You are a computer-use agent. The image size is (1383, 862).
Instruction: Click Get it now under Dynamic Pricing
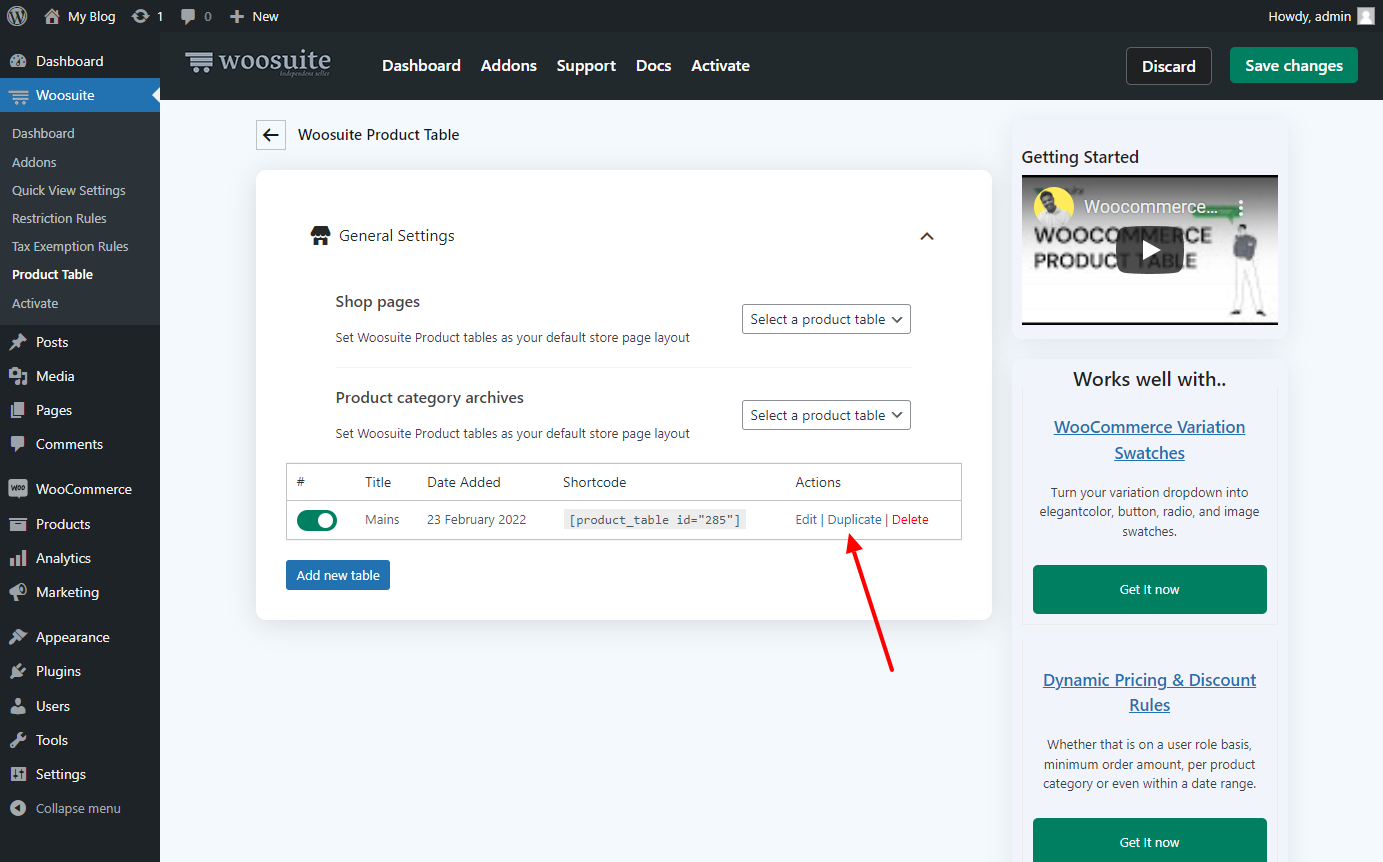(1150, 842)
